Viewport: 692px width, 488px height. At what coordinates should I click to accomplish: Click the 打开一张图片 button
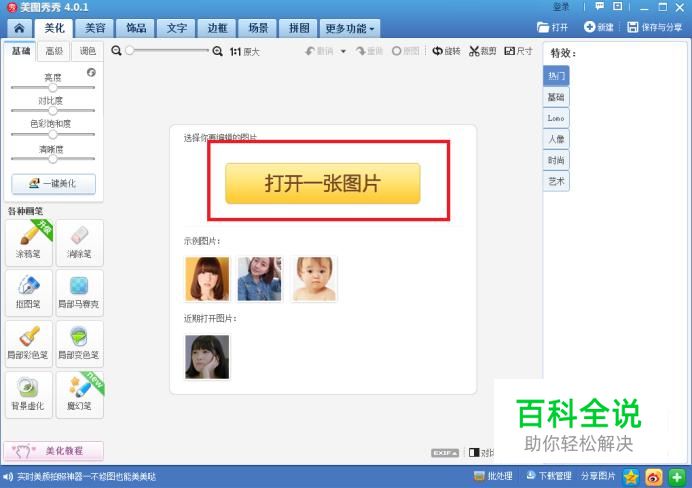pyautogui.click(x=323, y=184)
